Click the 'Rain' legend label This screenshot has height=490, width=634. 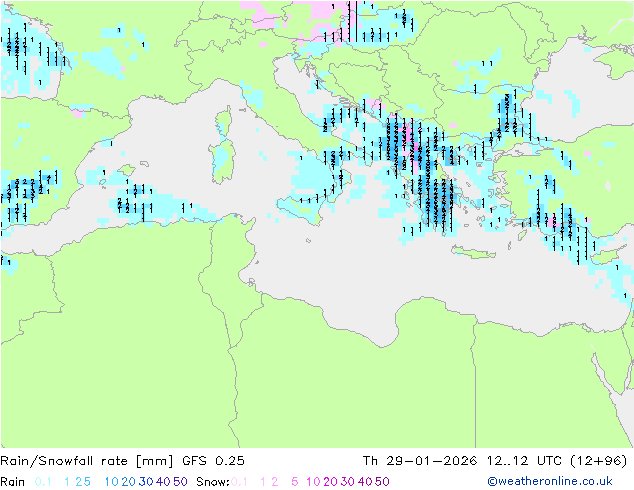coord(13,482)
